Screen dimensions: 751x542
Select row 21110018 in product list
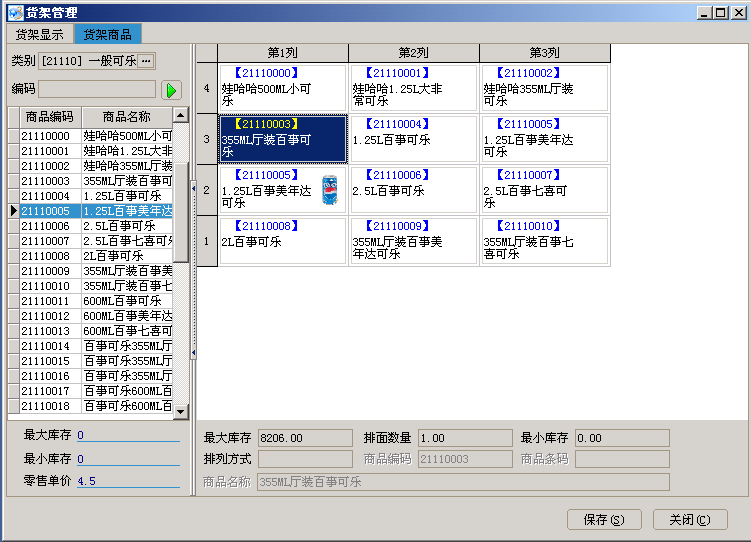91,406
